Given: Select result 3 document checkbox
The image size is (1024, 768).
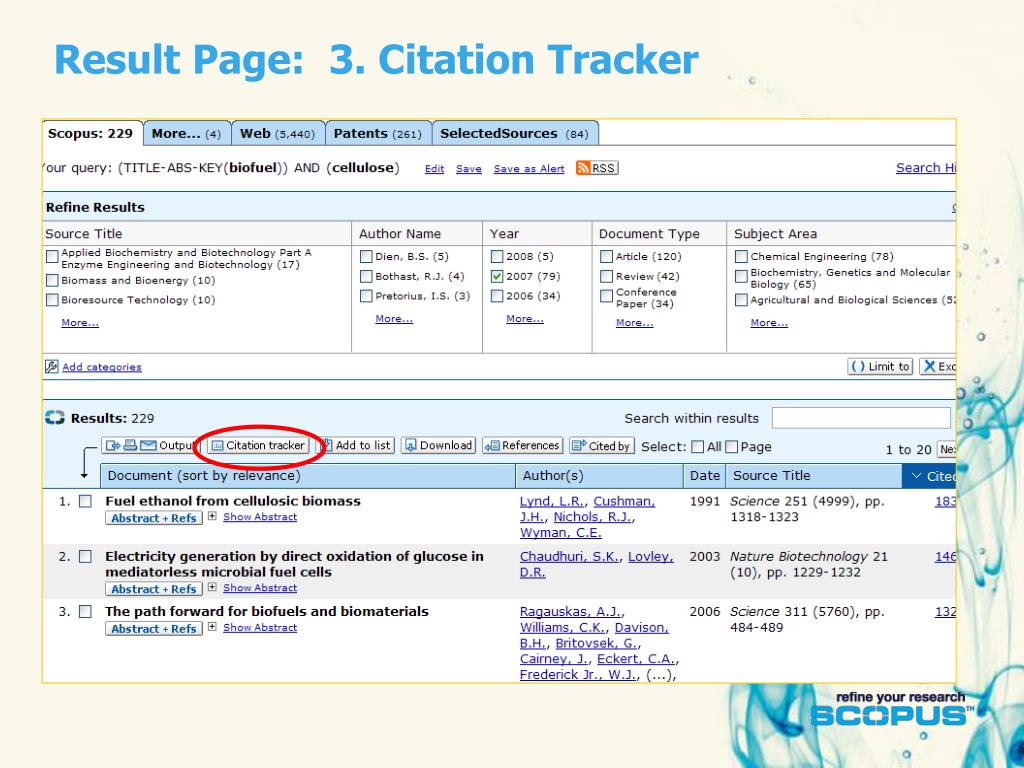Looking at the screenshot, I should pyautogui.click(x=85, y=611).
